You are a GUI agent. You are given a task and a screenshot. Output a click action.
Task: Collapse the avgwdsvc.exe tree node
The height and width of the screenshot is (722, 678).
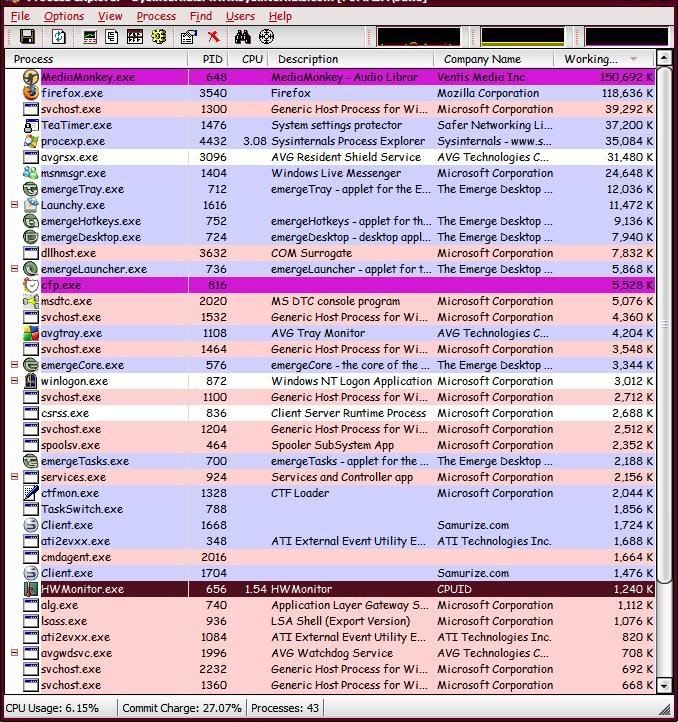[x=15, y=653]
